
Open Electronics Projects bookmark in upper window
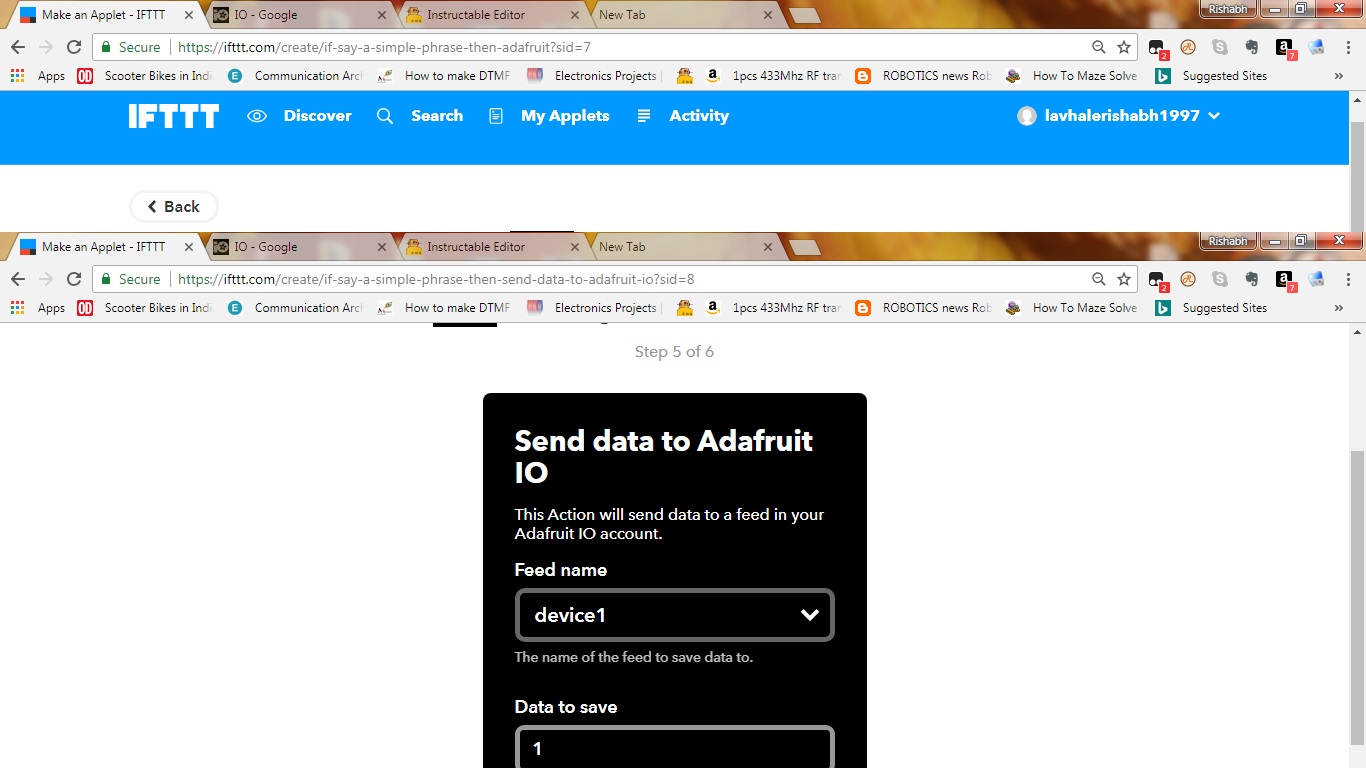click(593, 76)
